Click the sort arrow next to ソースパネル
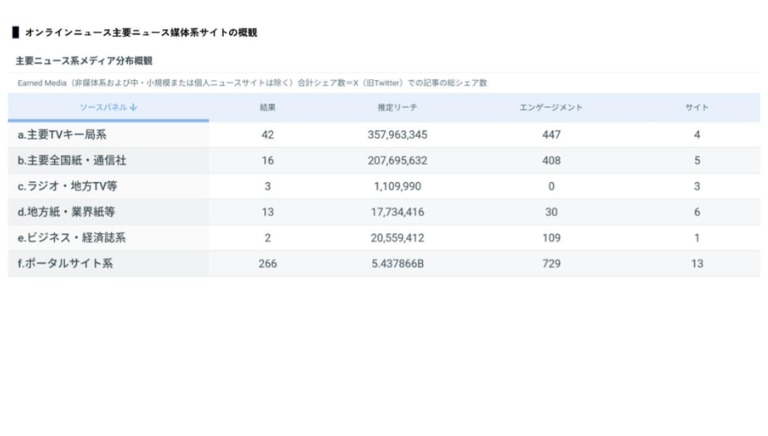The height and width of the screenshot is (436, 768). (133, 107)
